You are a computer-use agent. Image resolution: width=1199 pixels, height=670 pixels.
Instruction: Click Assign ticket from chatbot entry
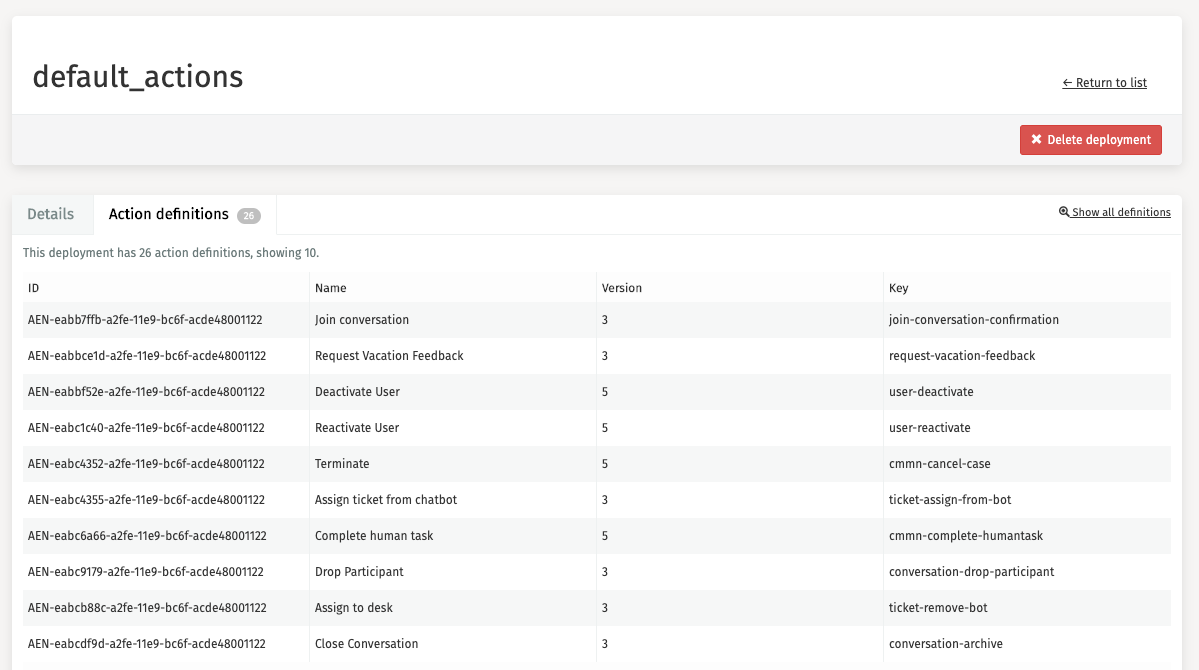click(x=385, y=500)
